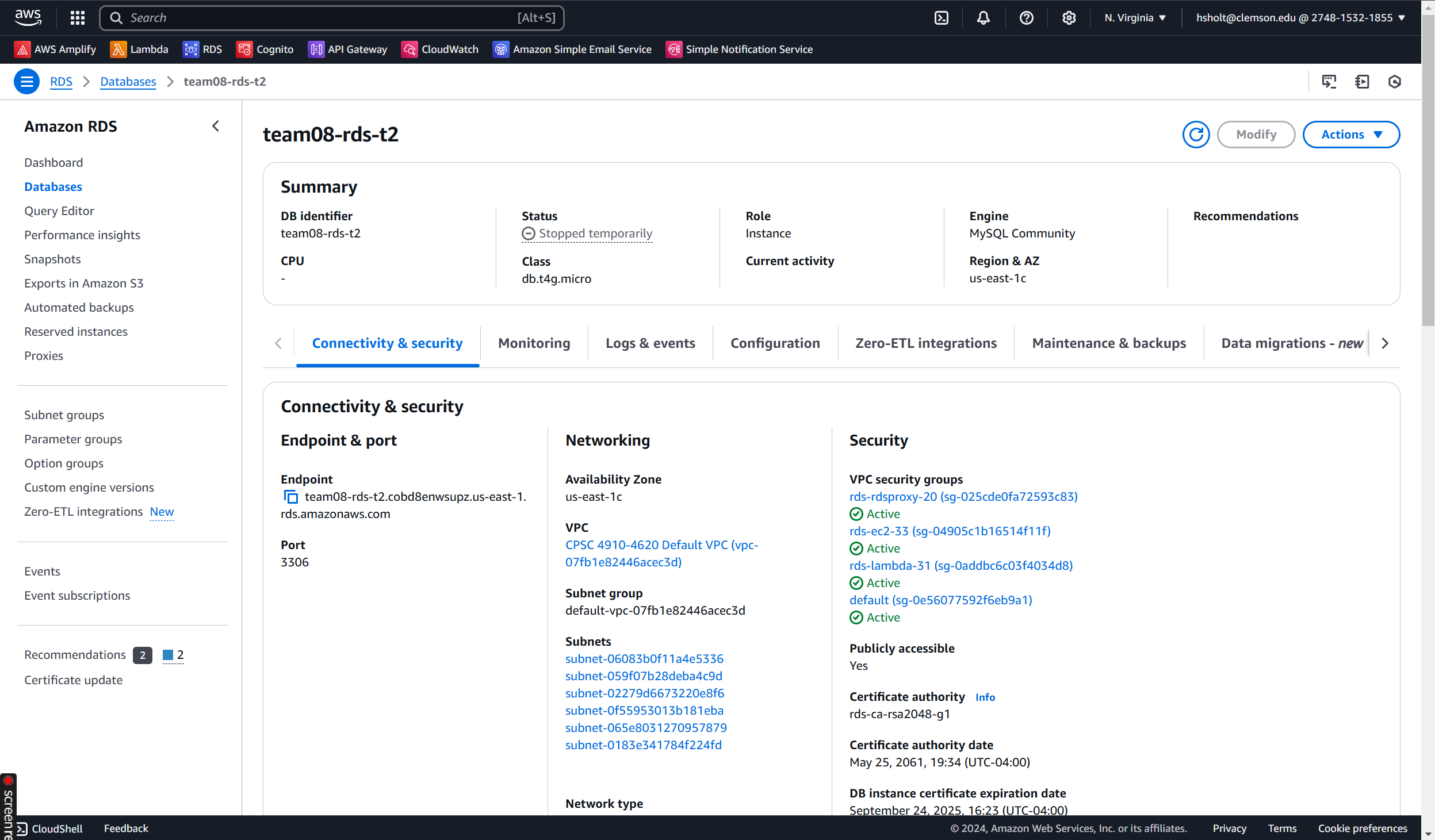
Task: Open Lambda service shortcut
Action: coord(139,49)
